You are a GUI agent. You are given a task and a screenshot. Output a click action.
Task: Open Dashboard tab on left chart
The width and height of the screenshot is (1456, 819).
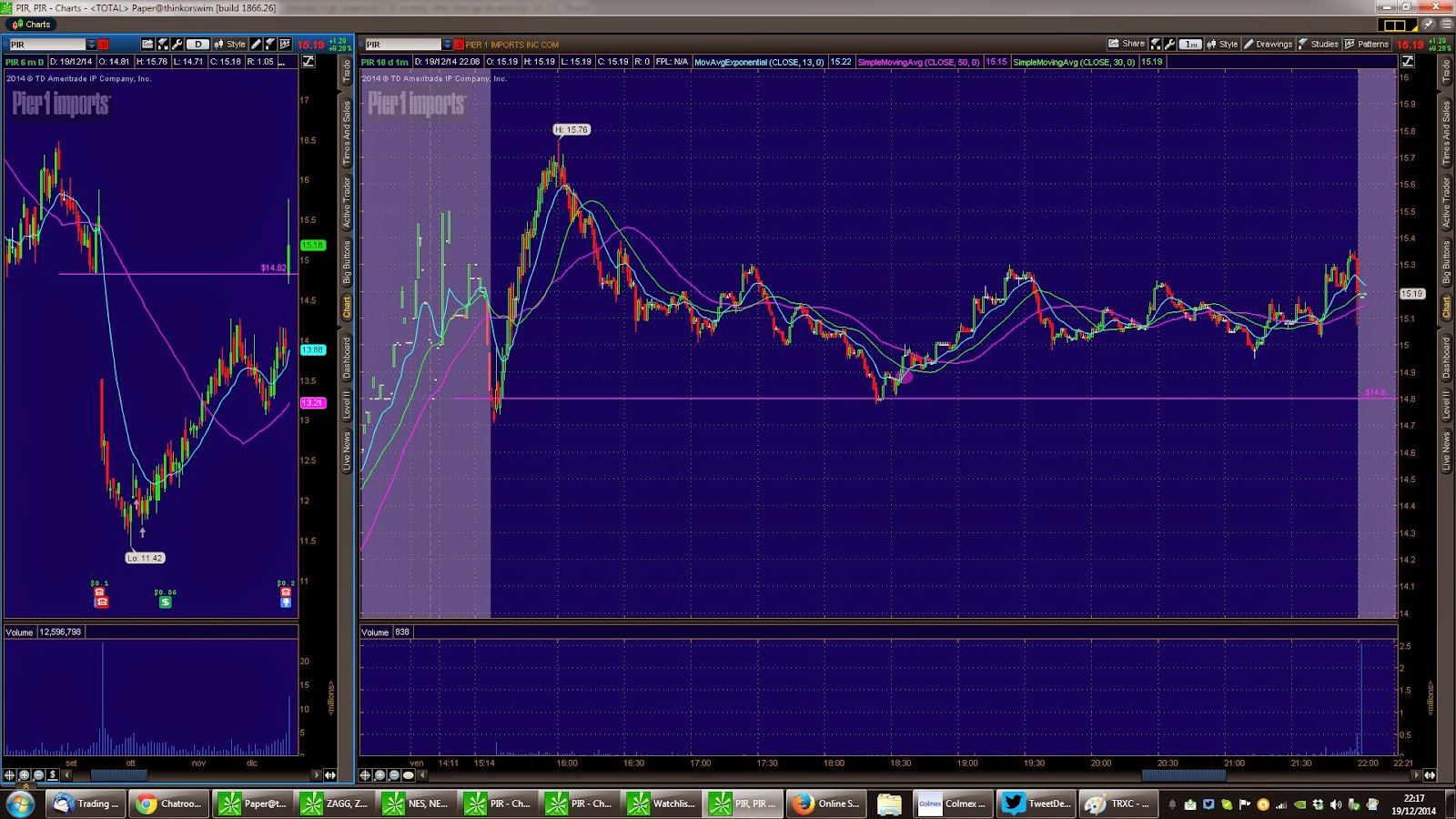[347, 358]
